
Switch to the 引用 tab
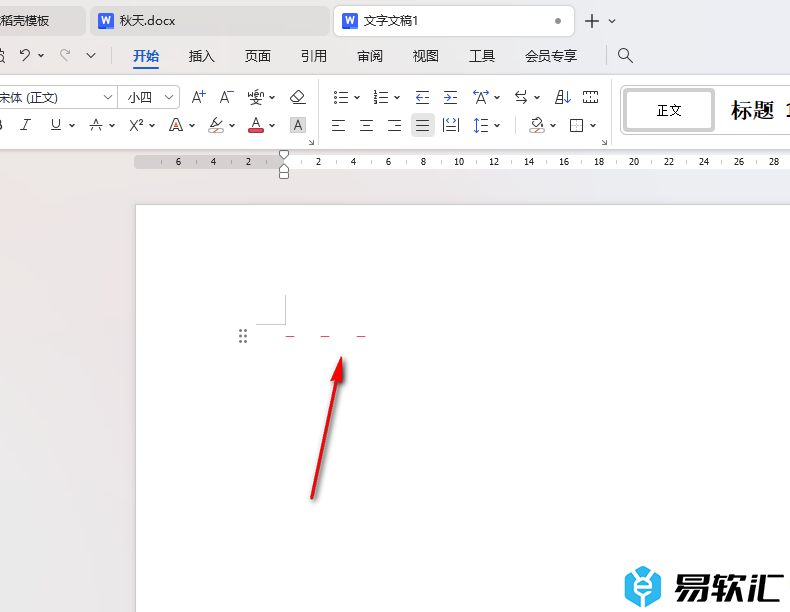click(x=314, y=56)
